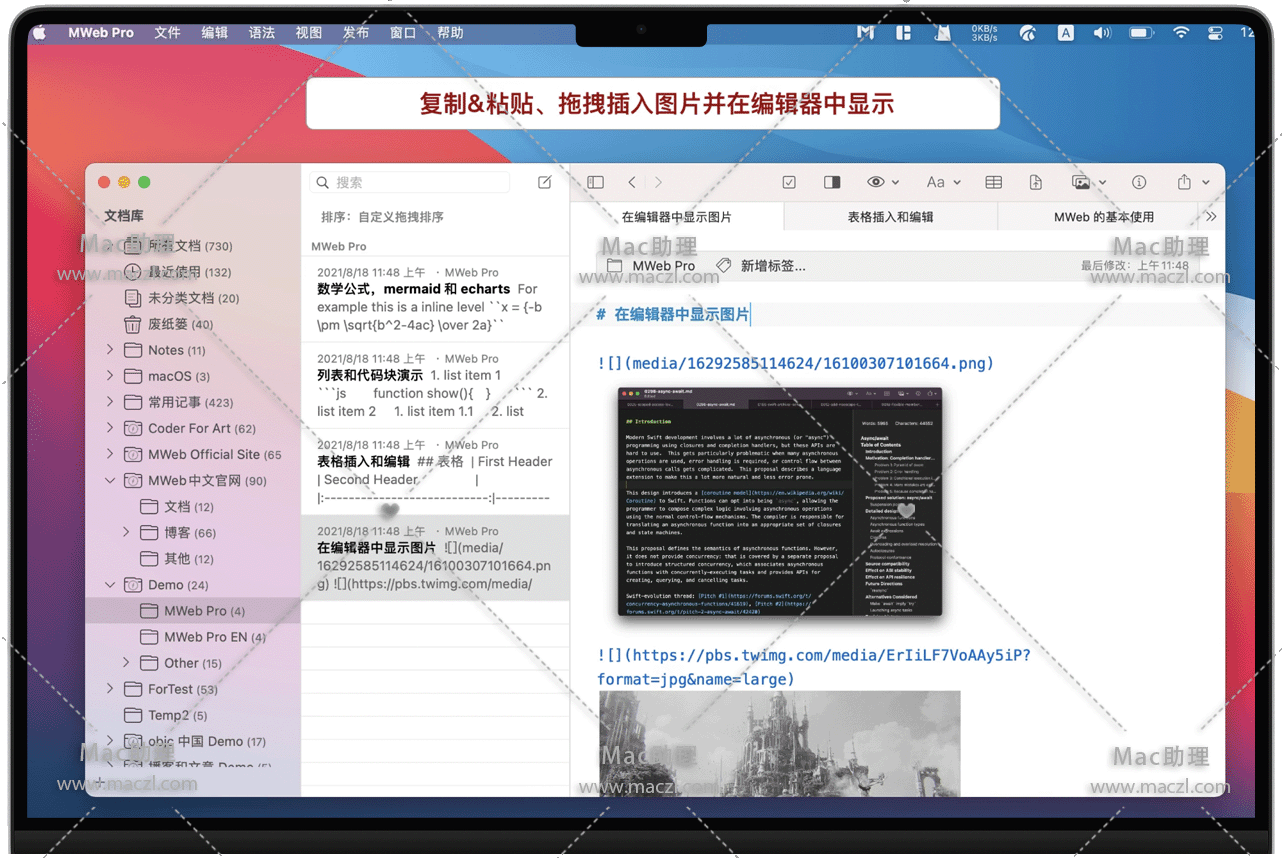
Task: Expand the Notes folder
Action: point(110,350)
